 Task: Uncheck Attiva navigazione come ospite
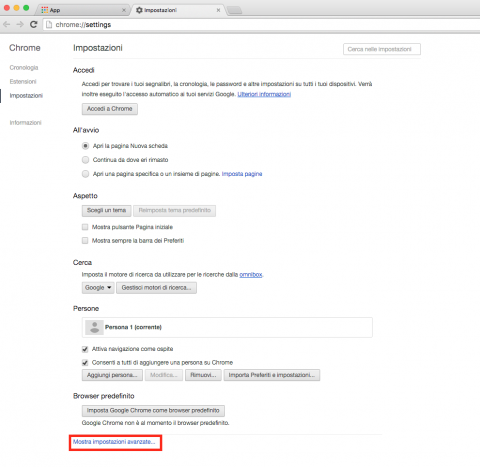[x=85, y=349]
